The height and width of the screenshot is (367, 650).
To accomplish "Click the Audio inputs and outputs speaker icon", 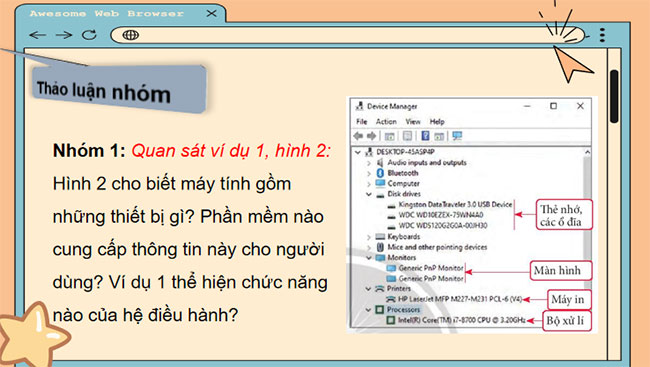I will pyautogui.click(x=380, y=163).
